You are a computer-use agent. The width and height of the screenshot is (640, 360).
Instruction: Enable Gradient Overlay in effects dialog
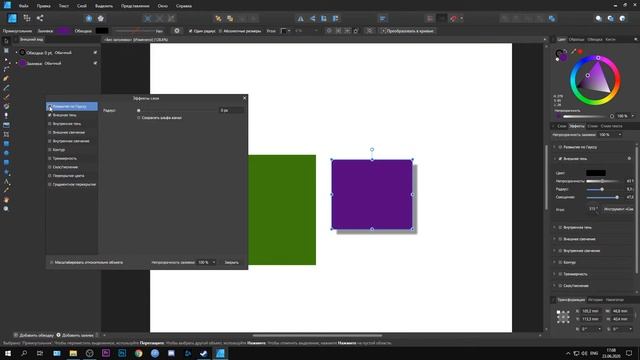point(50,184)
